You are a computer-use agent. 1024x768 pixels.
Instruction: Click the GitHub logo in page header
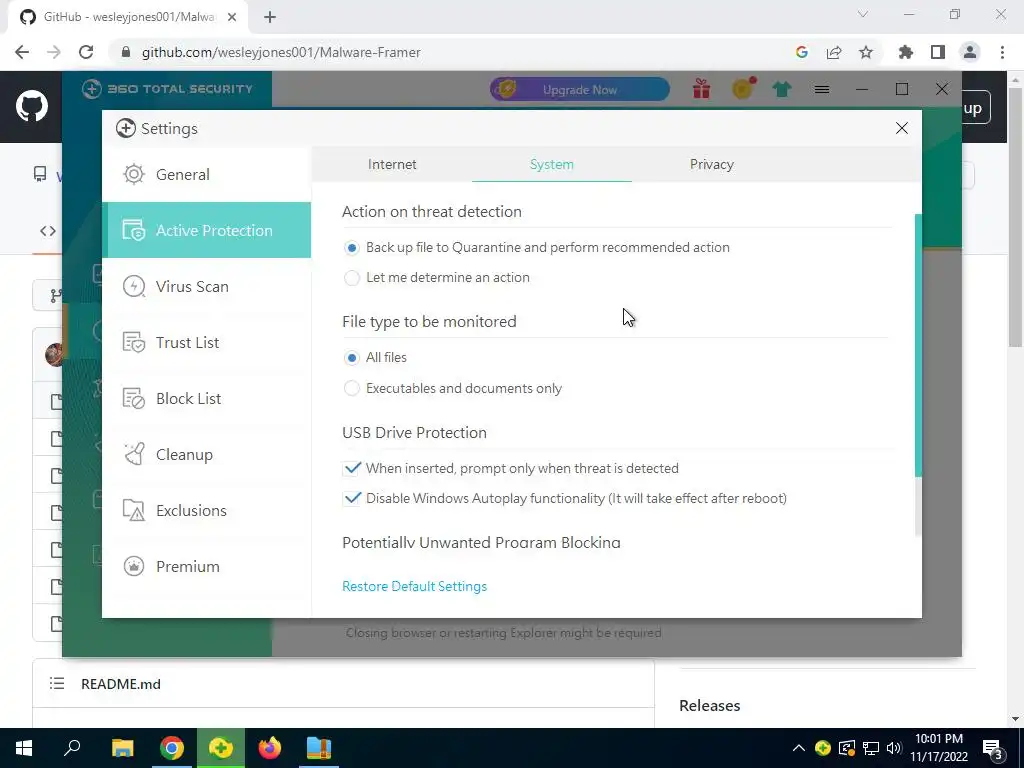[31, 106]
